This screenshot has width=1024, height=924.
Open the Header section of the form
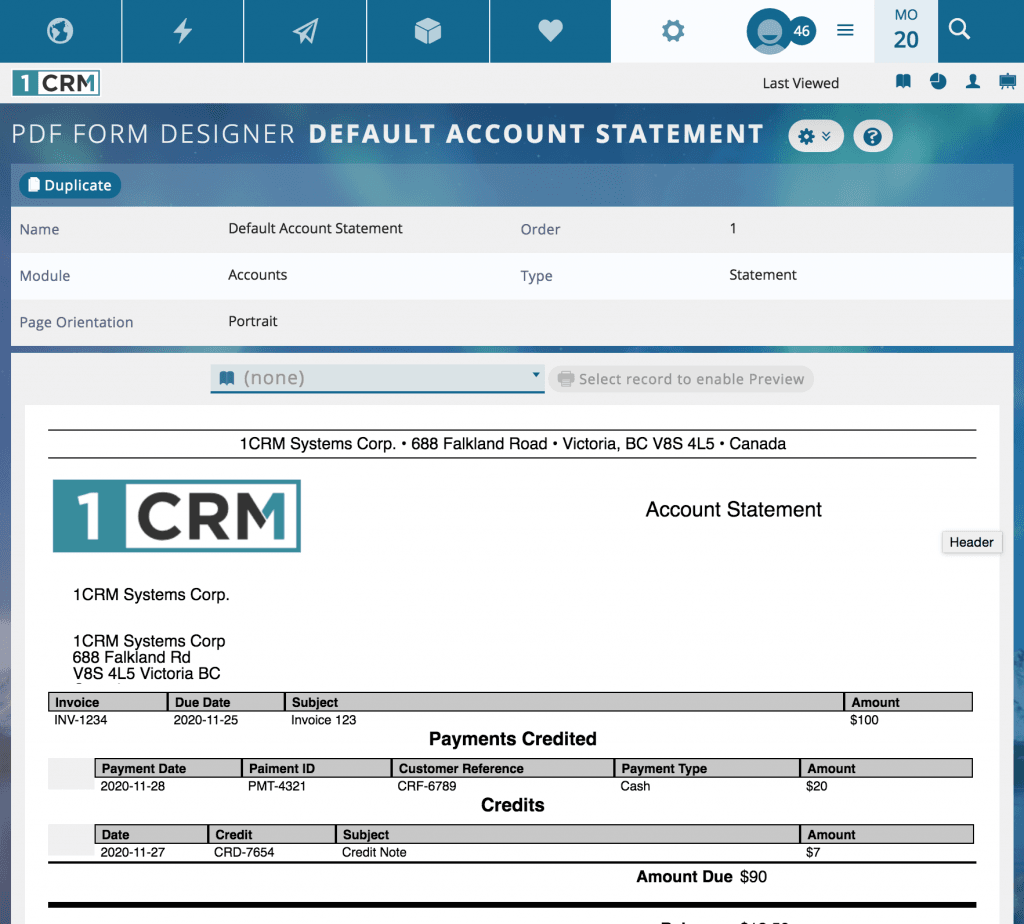click(x=971, y=541)
